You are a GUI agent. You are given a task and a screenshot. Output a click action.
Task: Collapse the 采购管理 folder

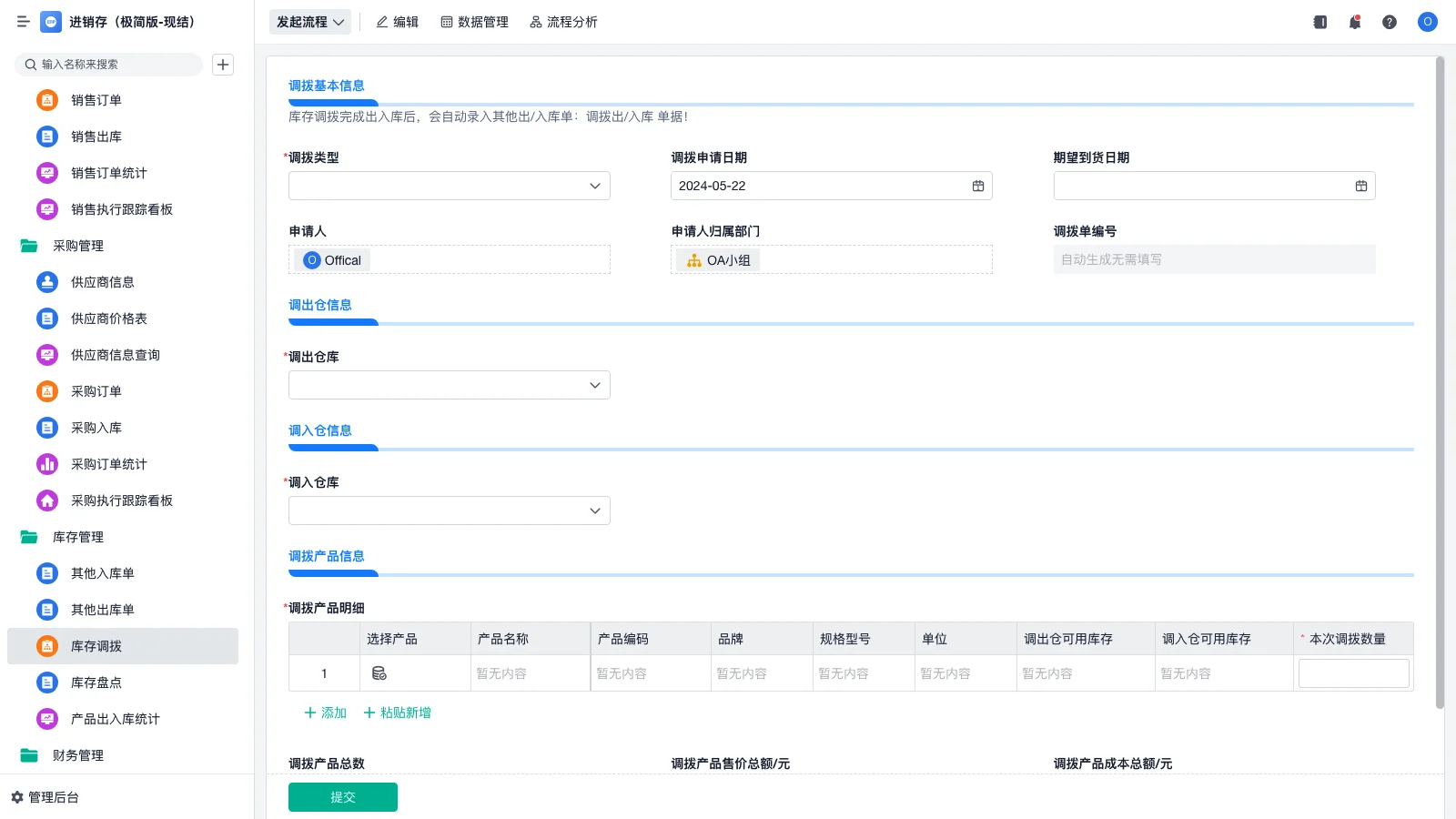coord(123,246)
